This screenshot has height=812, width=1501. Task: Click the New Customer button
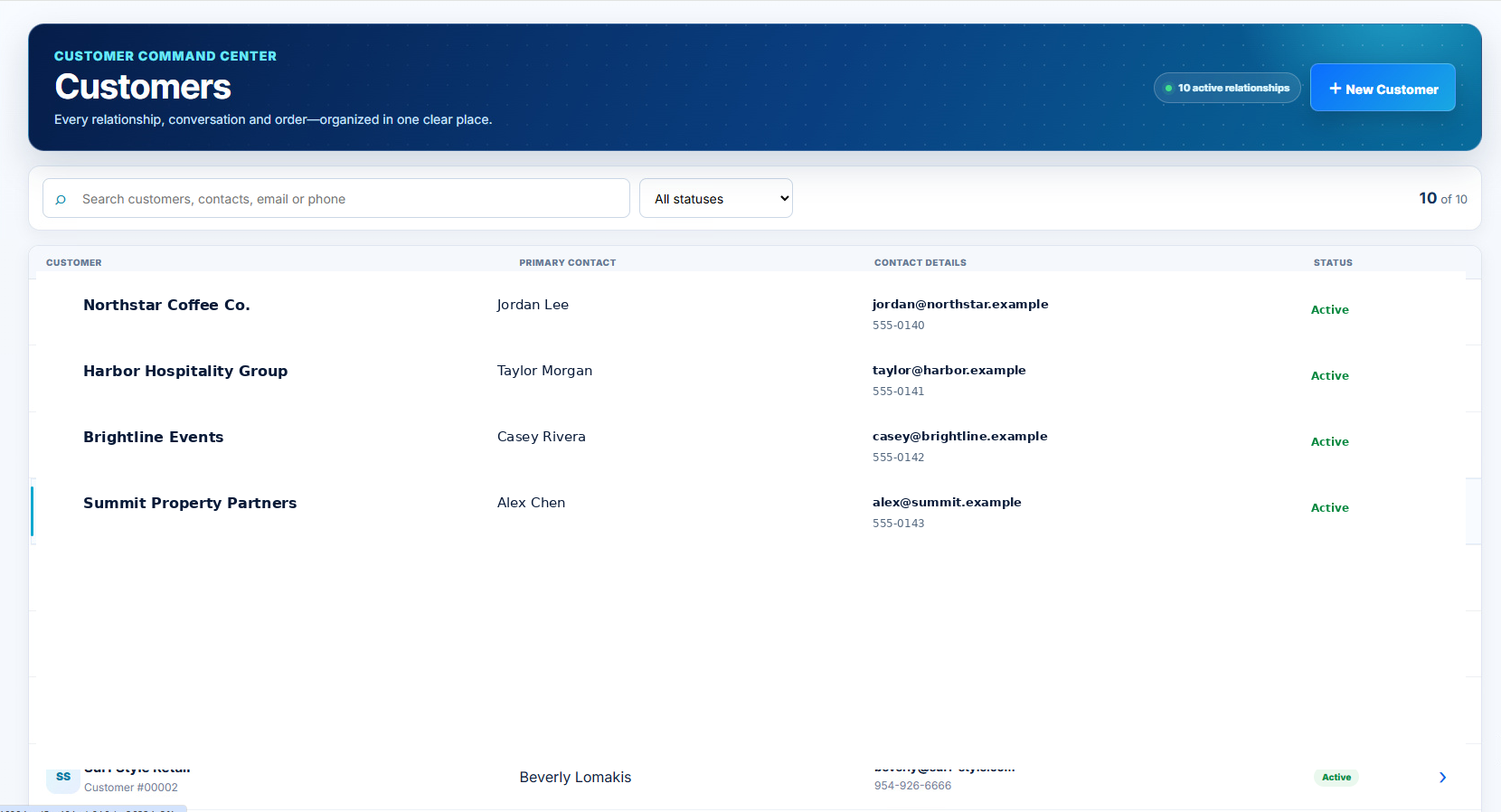coord(1383,88)
